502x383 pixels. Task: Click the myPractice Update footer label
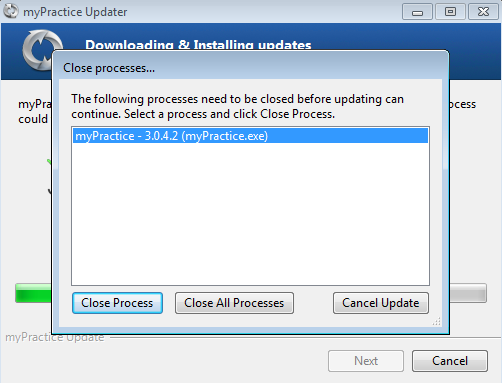click(55, 337)
